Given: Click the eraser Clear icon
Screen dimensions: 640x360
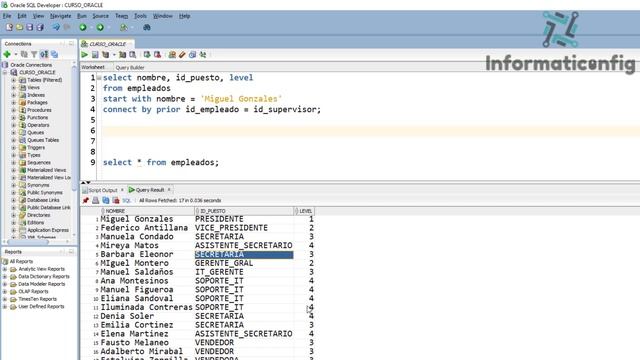Looking at the screenshot, I should [x=182, y=55].
